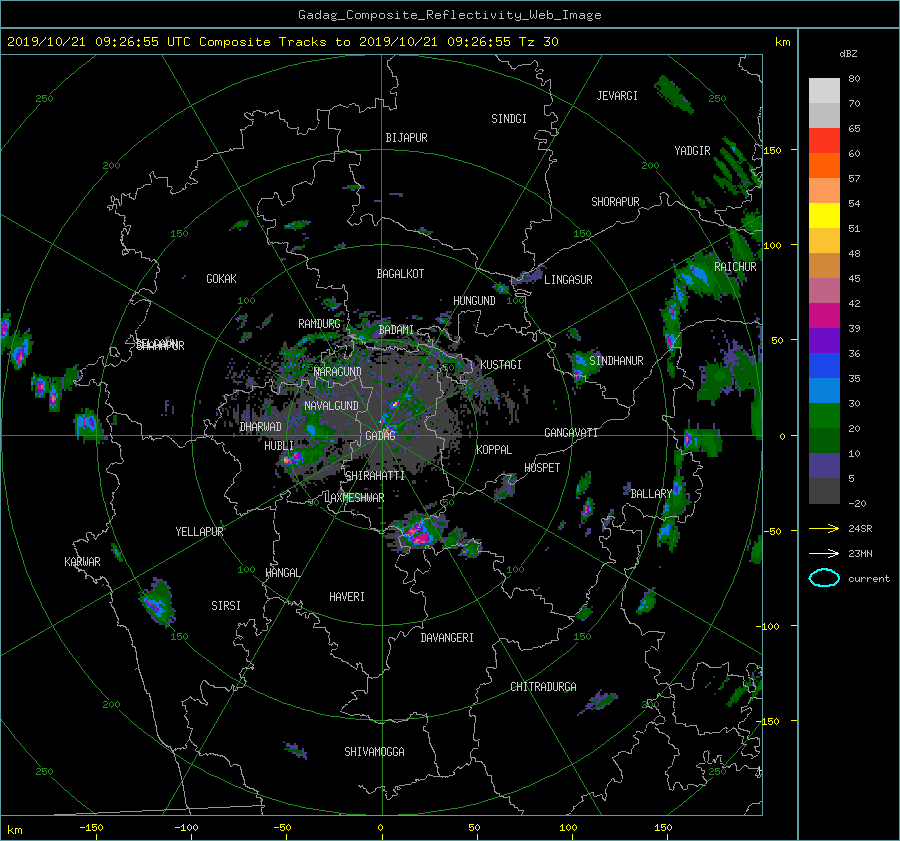Click the HUBLI city label
The height and width of the screenshot is (841, 900).
click(x=279, y=445)
